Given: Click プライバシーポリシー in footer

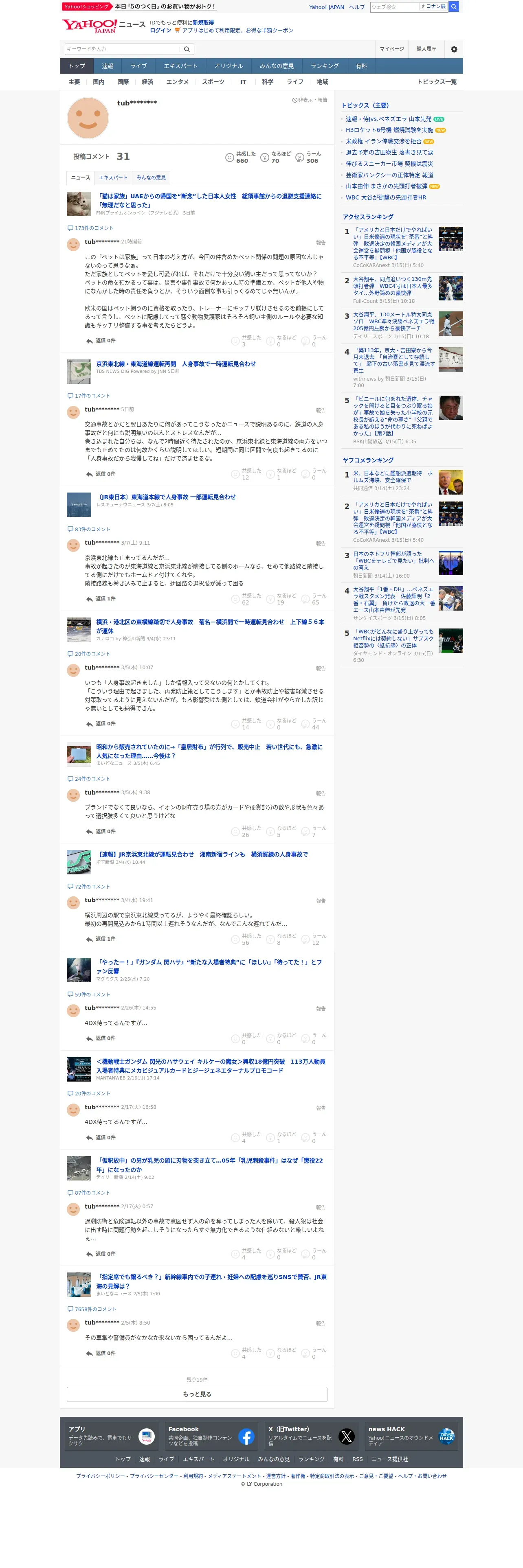Looking at the screenshot, I should point(101,1476).
